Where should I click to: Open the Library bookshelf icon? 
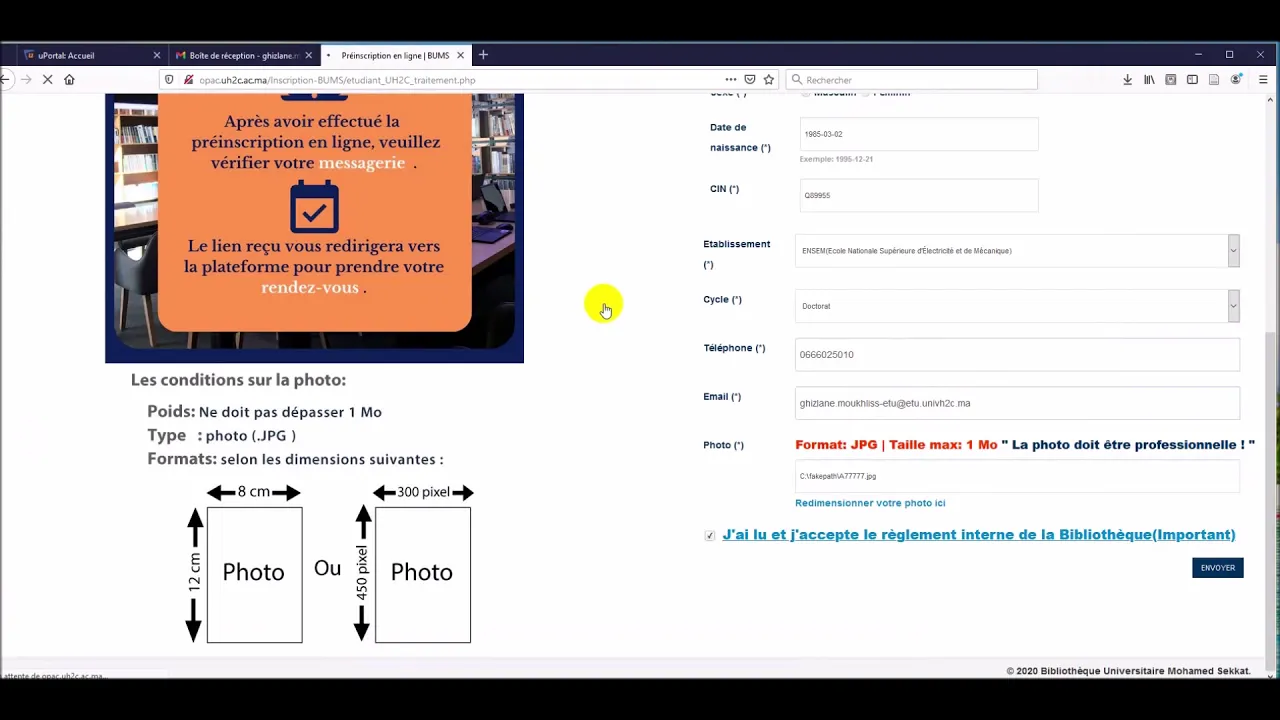tap(1149, 80)
